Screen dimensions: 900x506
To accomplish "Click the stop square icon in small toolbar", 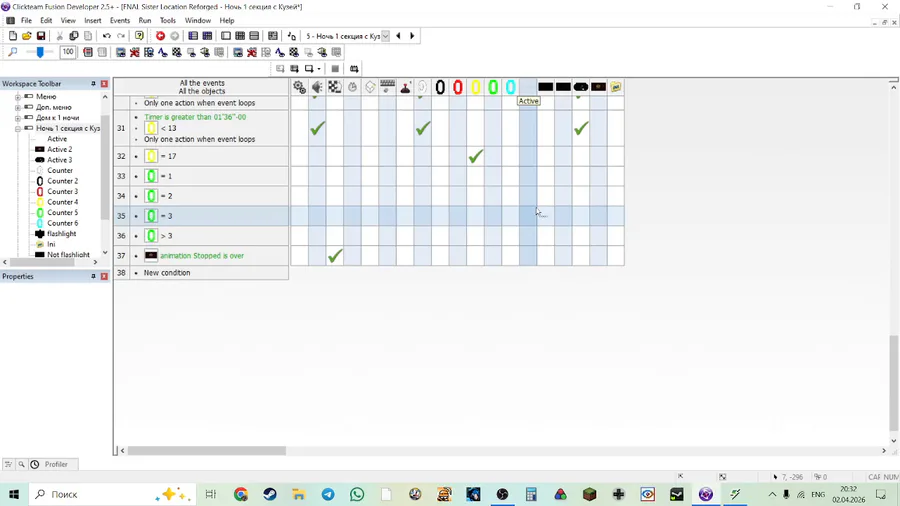I will tap(335, 69).
